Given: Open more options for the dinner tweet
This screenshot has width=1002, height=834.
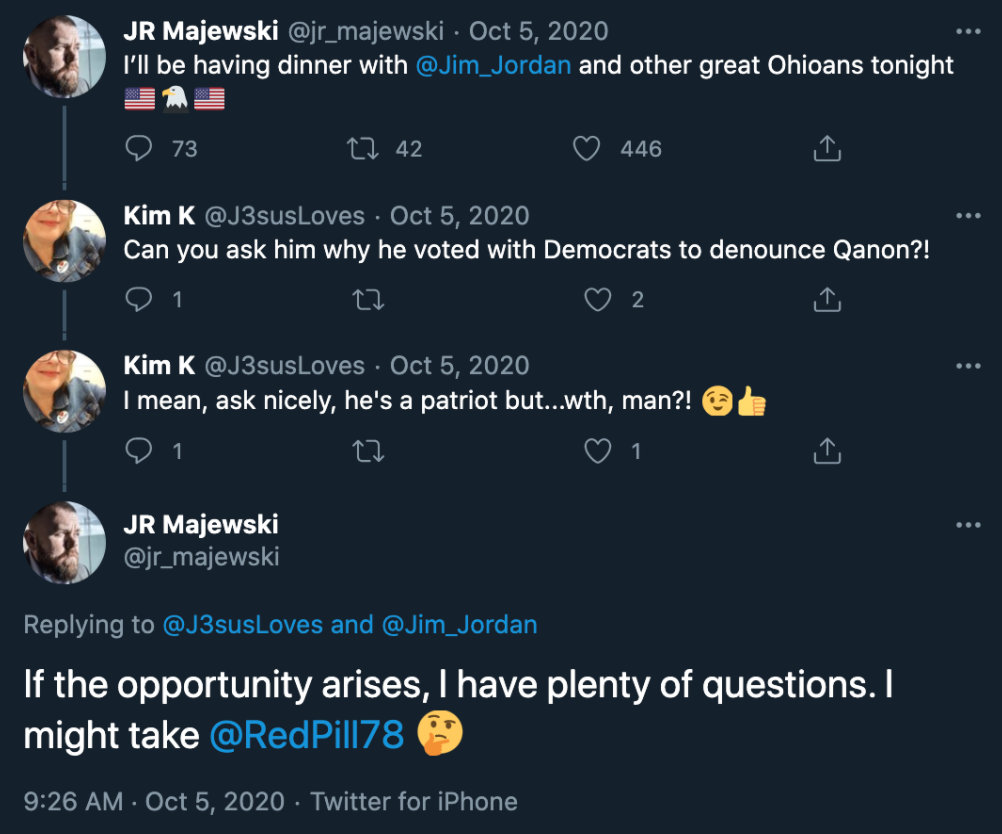Looking at the screenshot, I should click(x=967, y=31).
